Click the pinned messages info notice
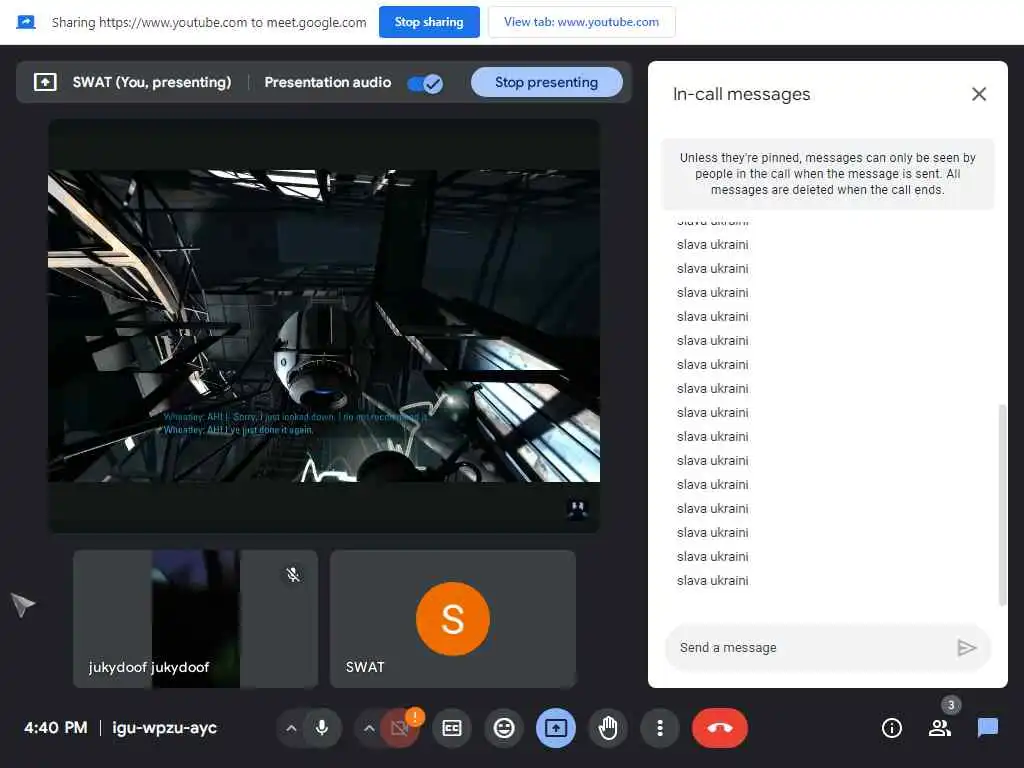 point(827,174)
